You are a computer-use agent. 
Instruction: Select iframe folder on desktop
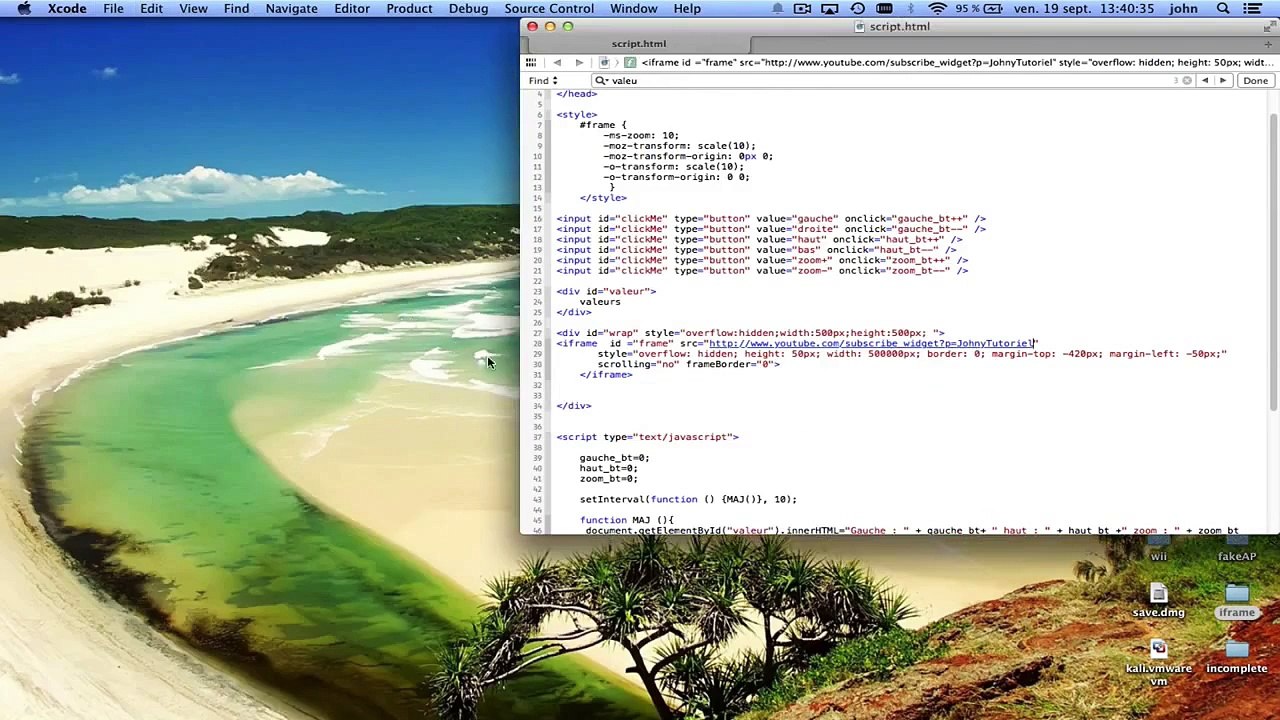click(1237, 601)
